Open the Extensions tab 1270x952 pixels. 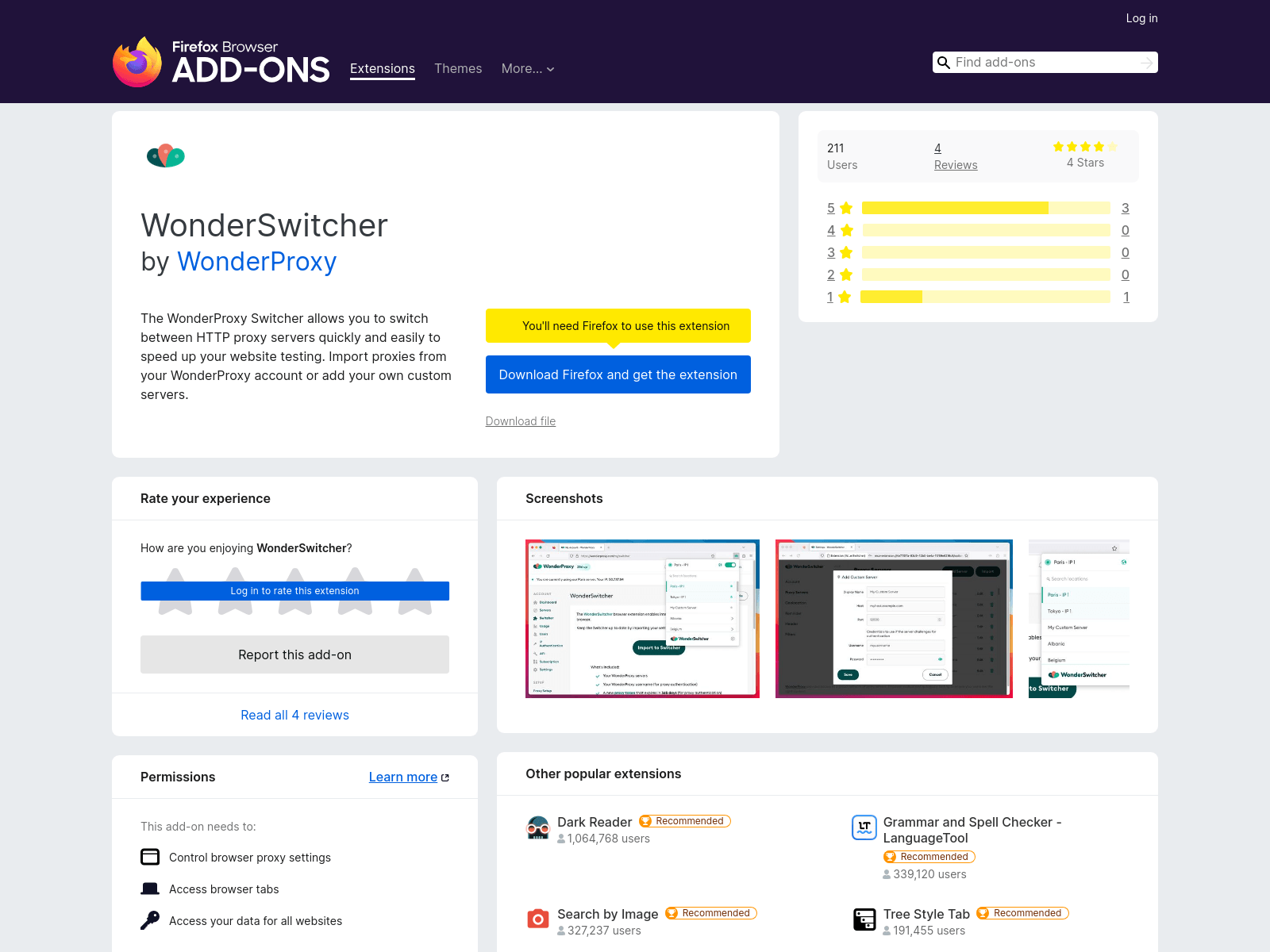coord(383,69)
